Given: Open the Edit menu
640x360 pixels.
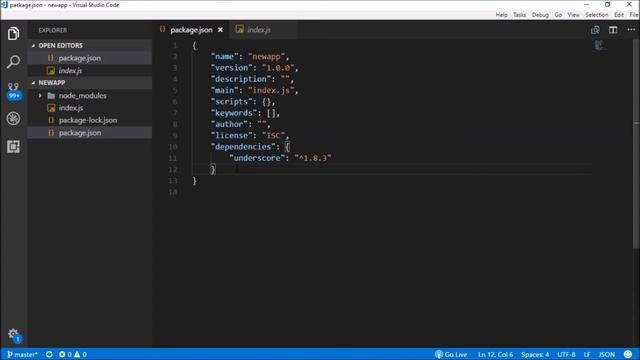Looking at the screenshot, I should coord(619,15).
